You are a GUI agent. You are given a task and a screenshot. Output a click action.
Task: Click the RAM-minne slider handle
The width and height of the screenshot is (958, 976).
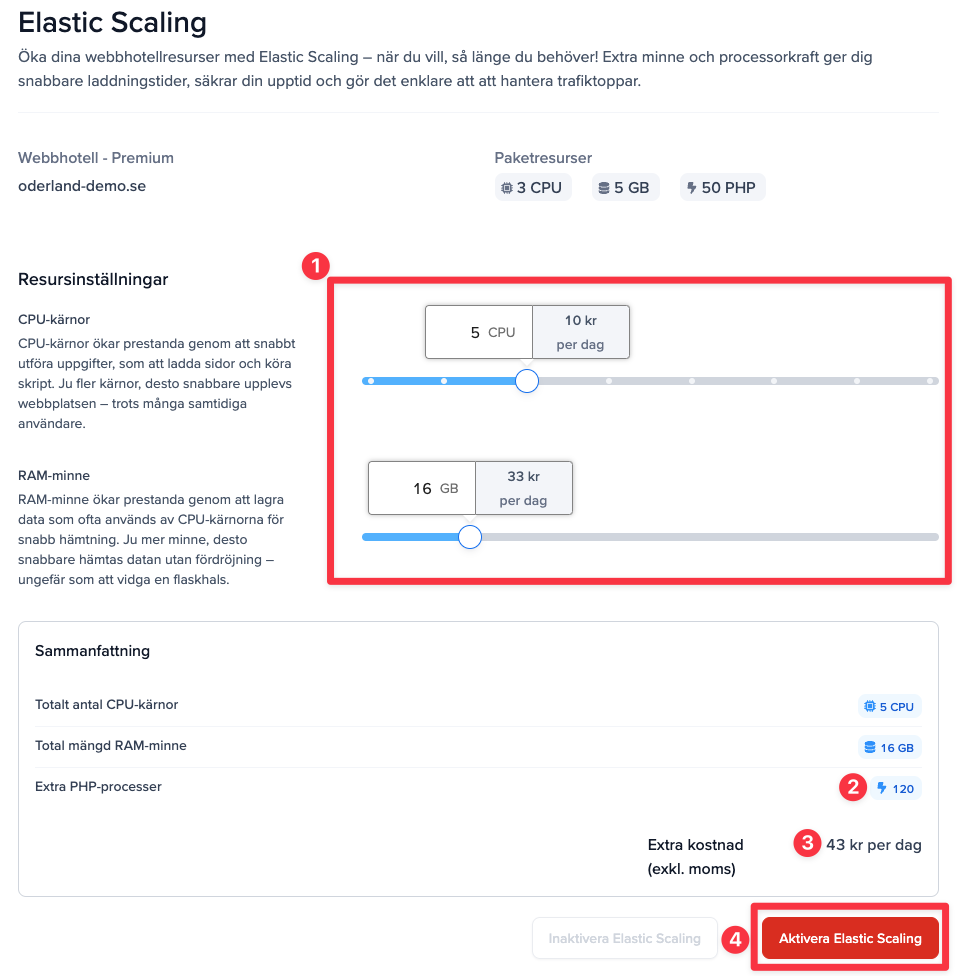[x=469, y=537]
